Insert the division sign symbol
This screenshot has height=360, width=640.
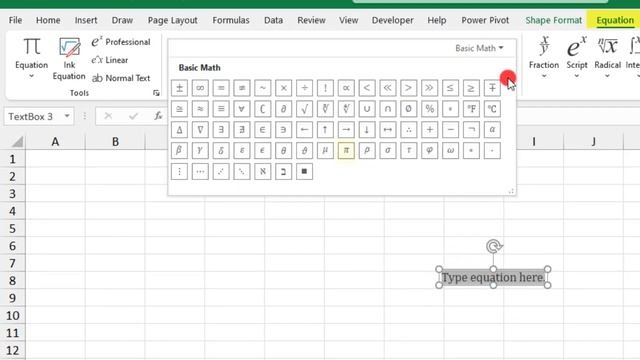pos(304,88)
